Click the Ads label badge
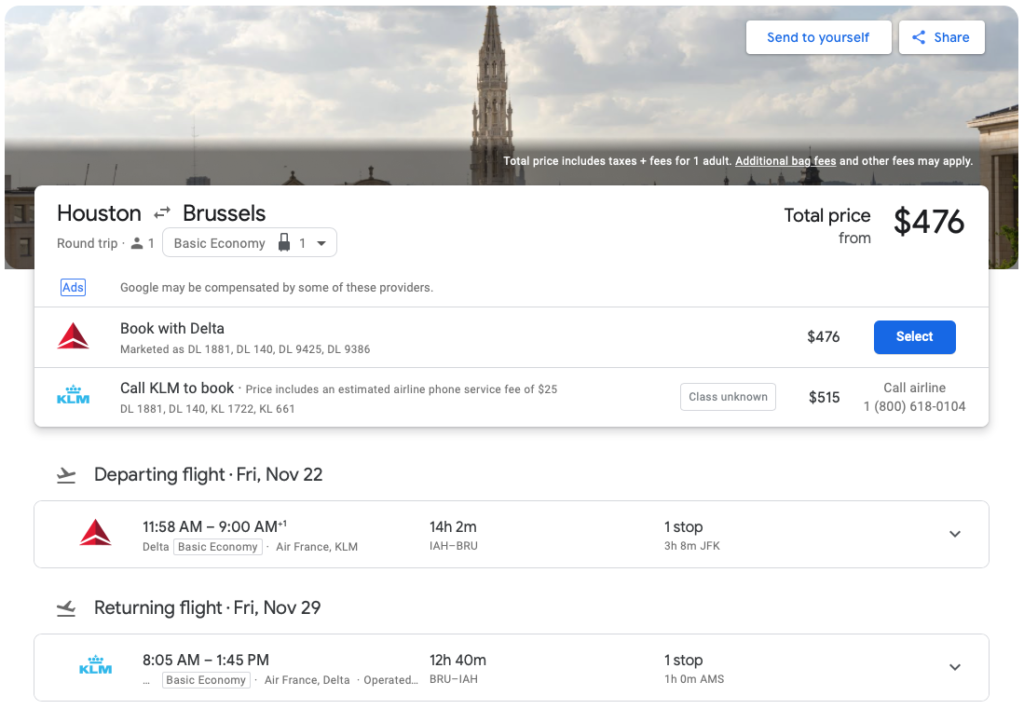Image resolution: width=1024 pixels, height=709 pixels. pos(73,287)
